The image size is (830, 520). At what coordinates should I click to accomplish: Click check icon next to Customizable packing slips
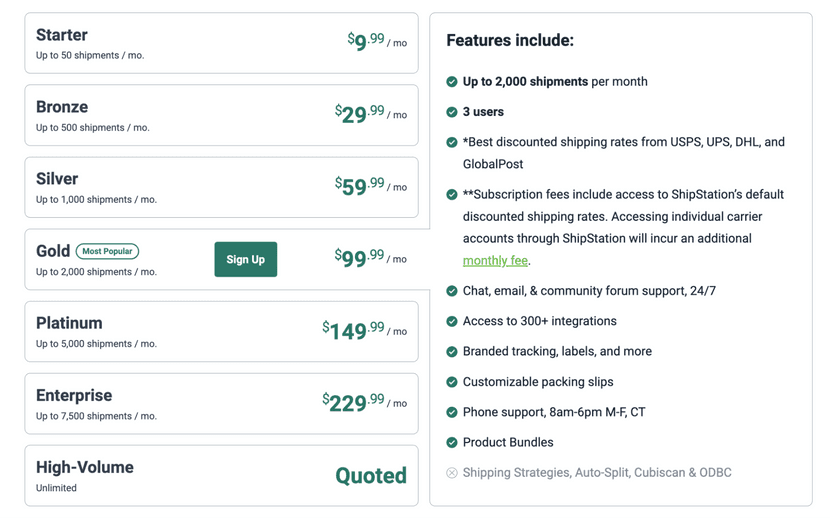pos(452,382)
